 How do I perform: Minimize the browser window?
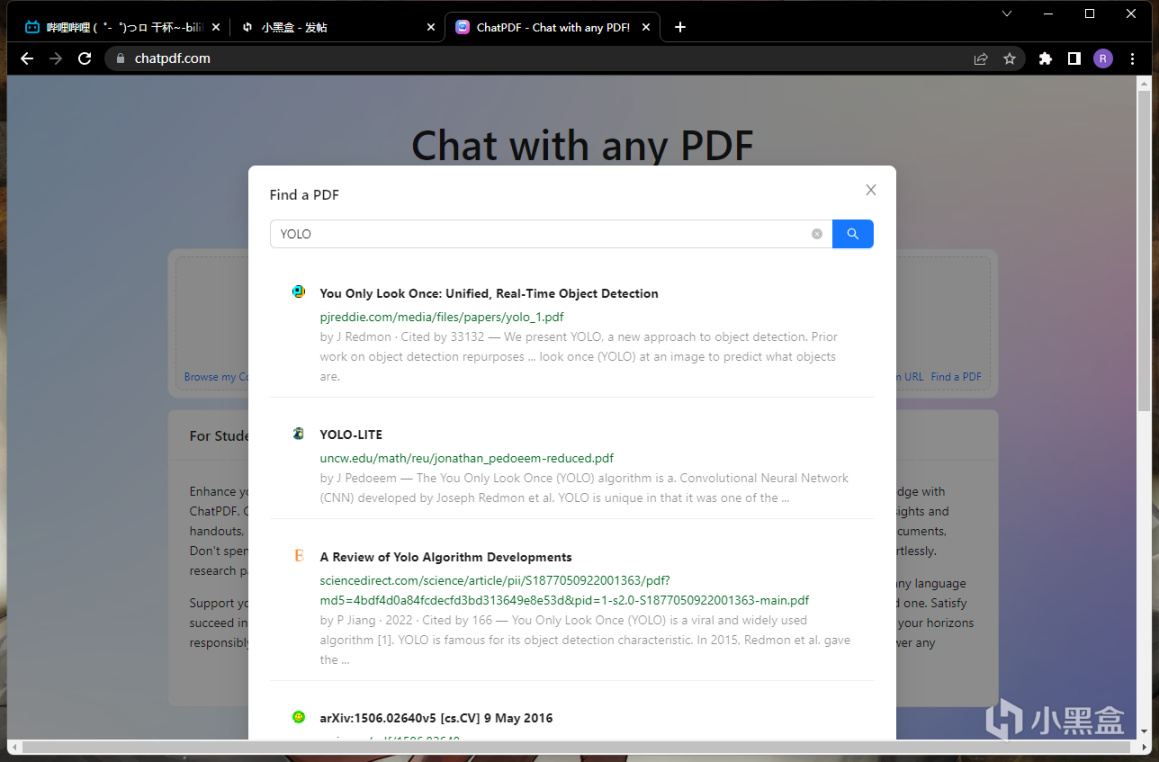point(1048,13)
